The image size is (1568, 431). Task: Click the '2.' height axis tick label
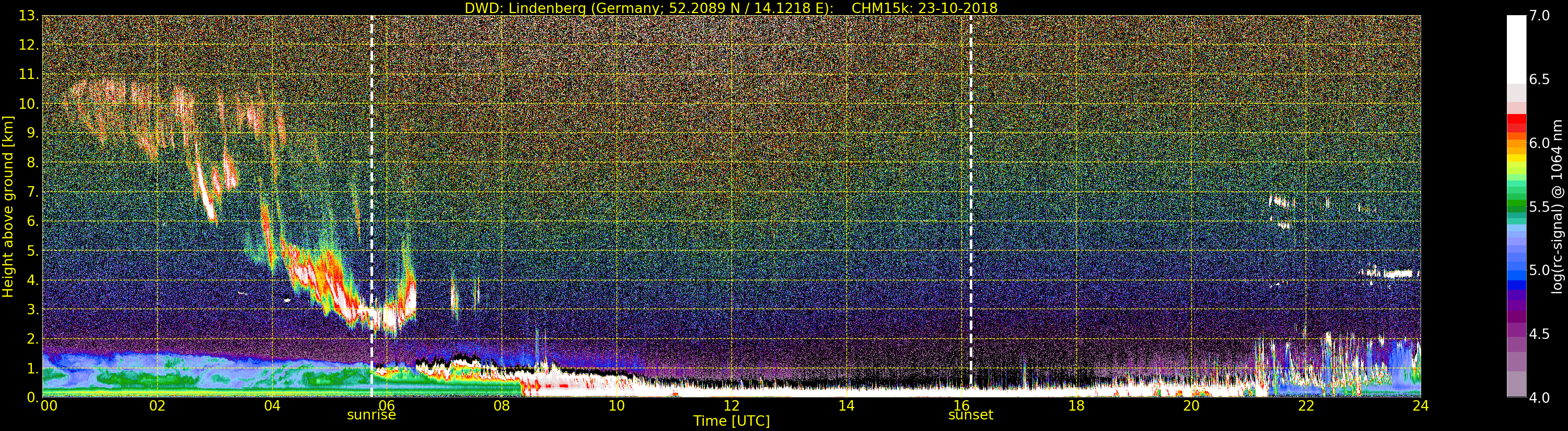tap(32, 338)
